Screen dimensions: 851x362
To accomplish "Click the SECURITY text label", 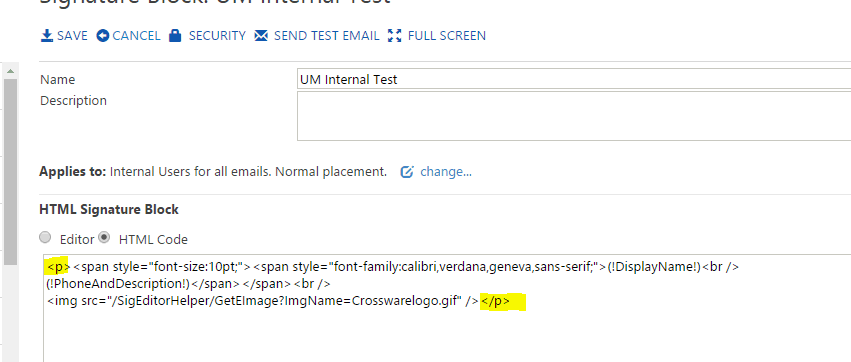I will [217, 36].
